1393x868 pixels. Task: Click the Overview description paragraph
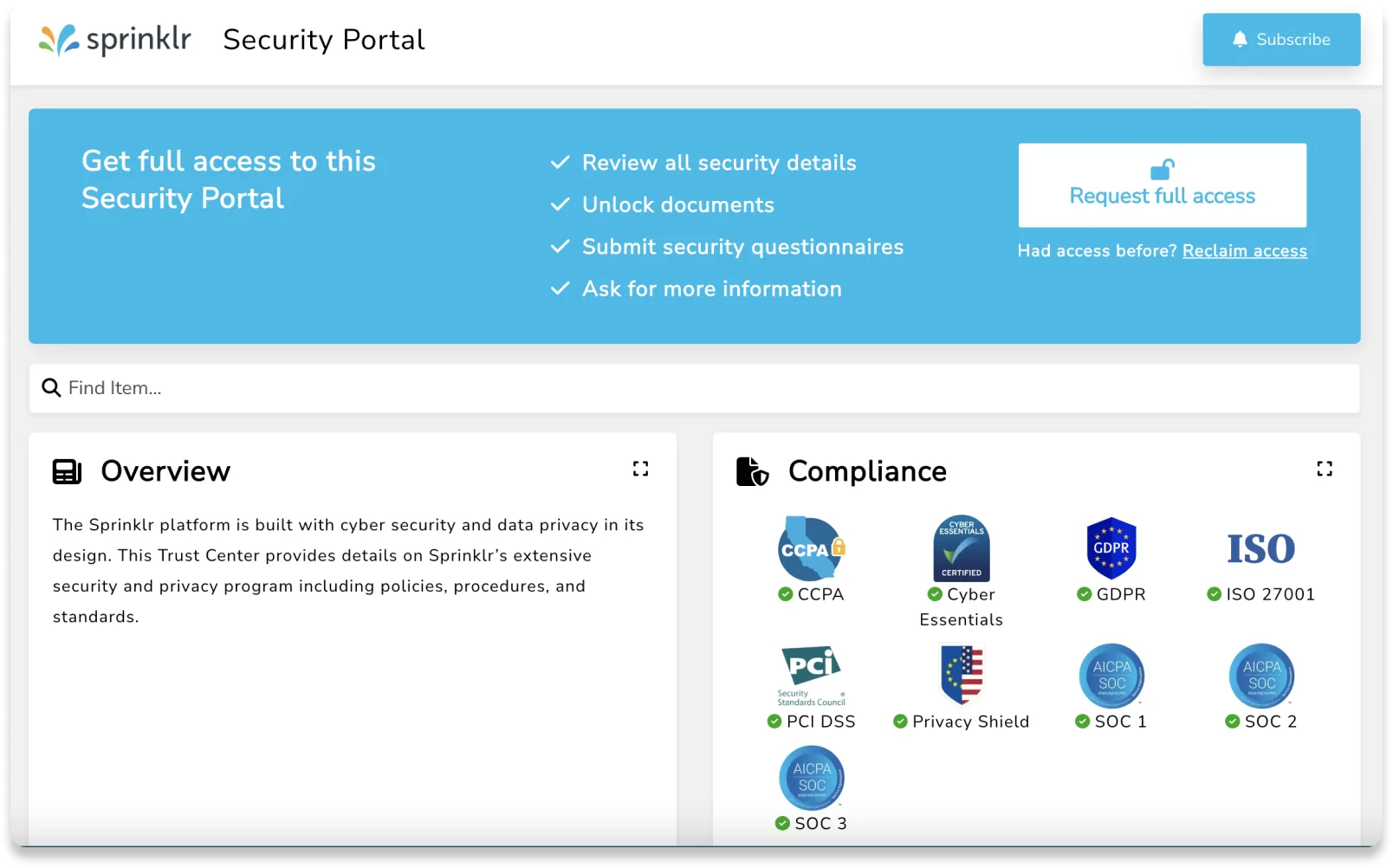(x=348, y=571)
